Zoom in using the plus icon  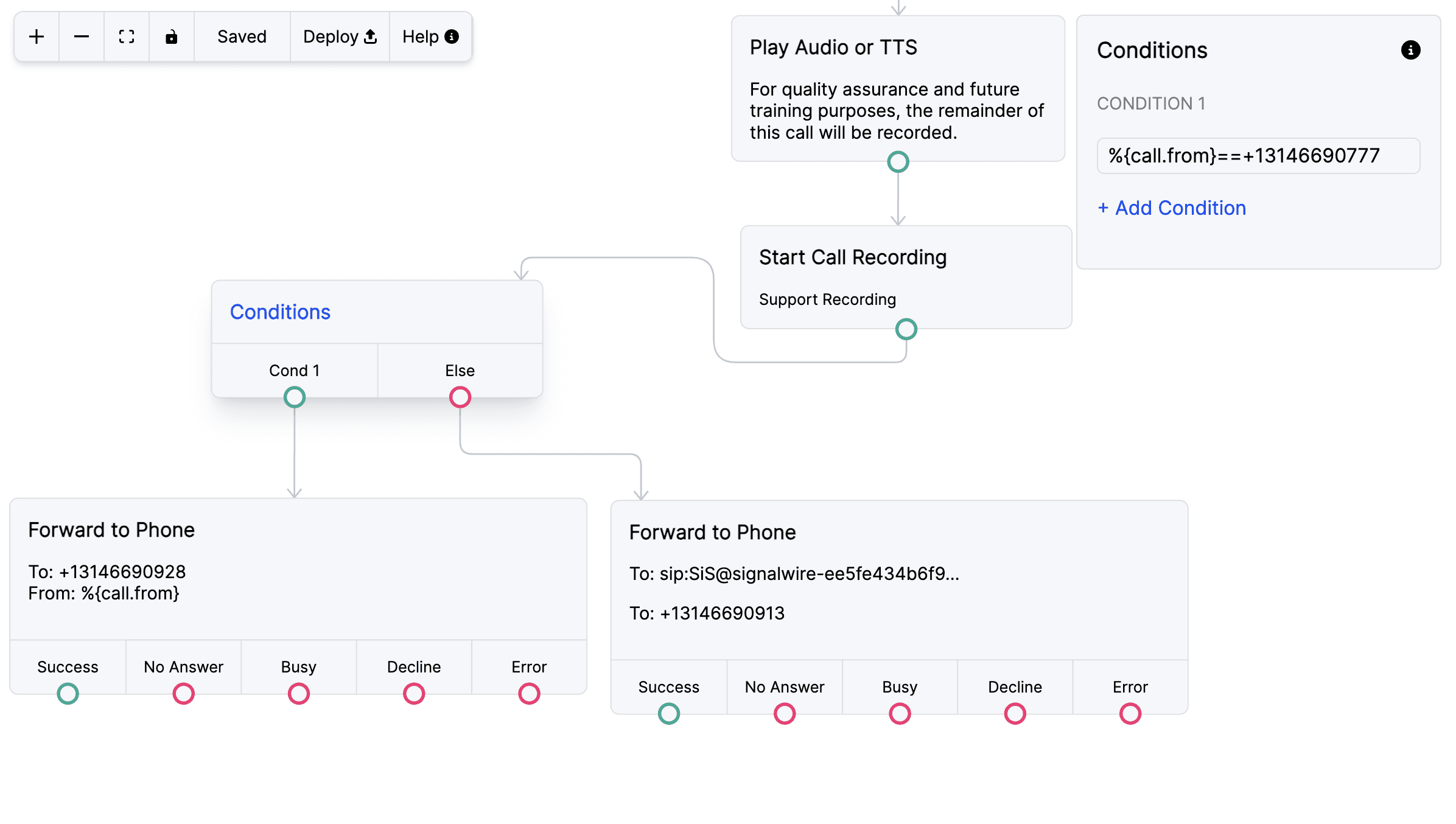[37, 37]
